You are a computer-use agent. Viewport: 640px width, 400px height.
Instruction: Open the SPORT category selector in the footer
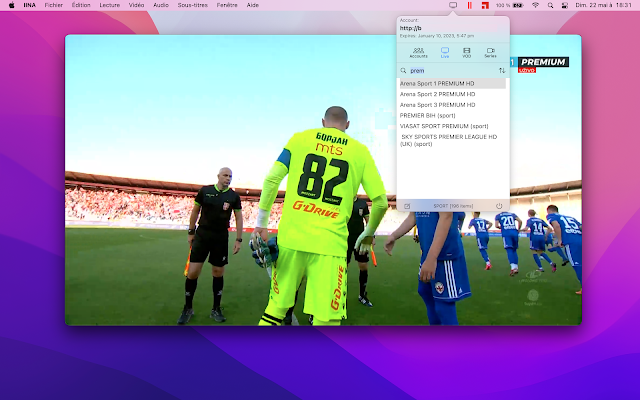453,206
